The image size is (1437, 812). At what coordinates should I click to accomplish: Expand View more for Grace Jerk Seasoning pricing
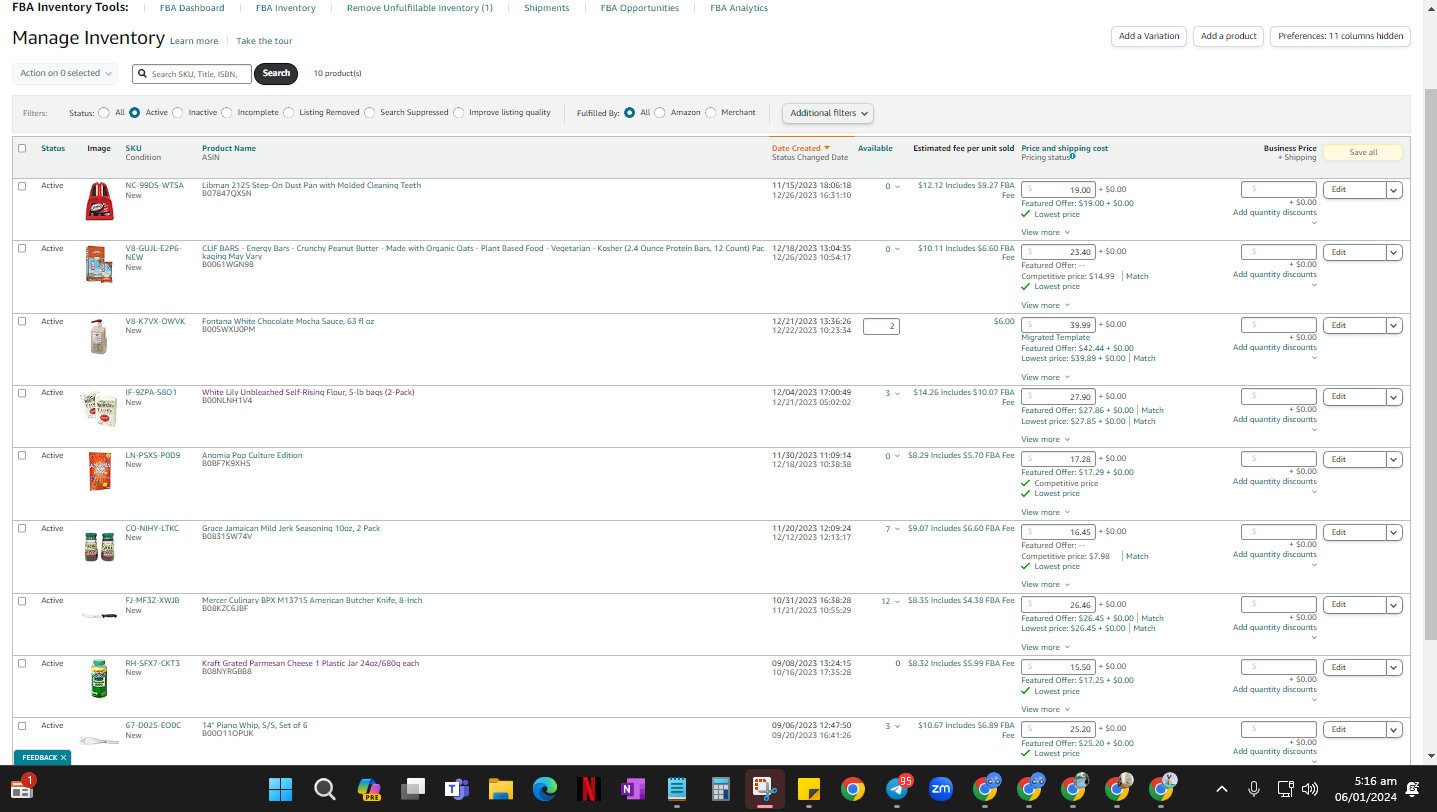(1045, 584)
